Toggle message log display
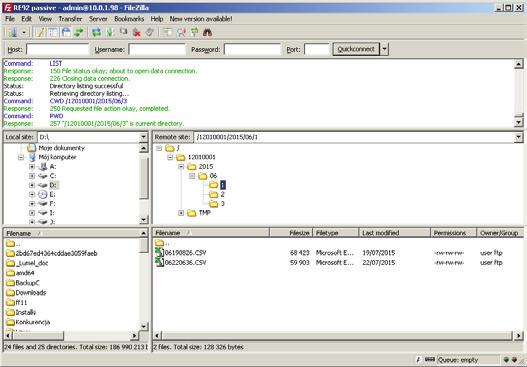 pos(40,32)
